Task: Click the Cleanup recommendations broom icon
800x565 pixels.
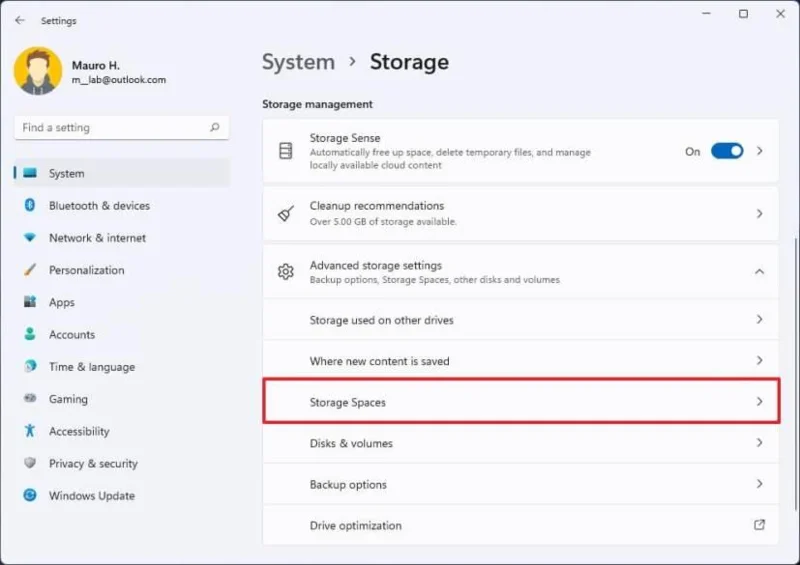Action: [x=286, y=213]
